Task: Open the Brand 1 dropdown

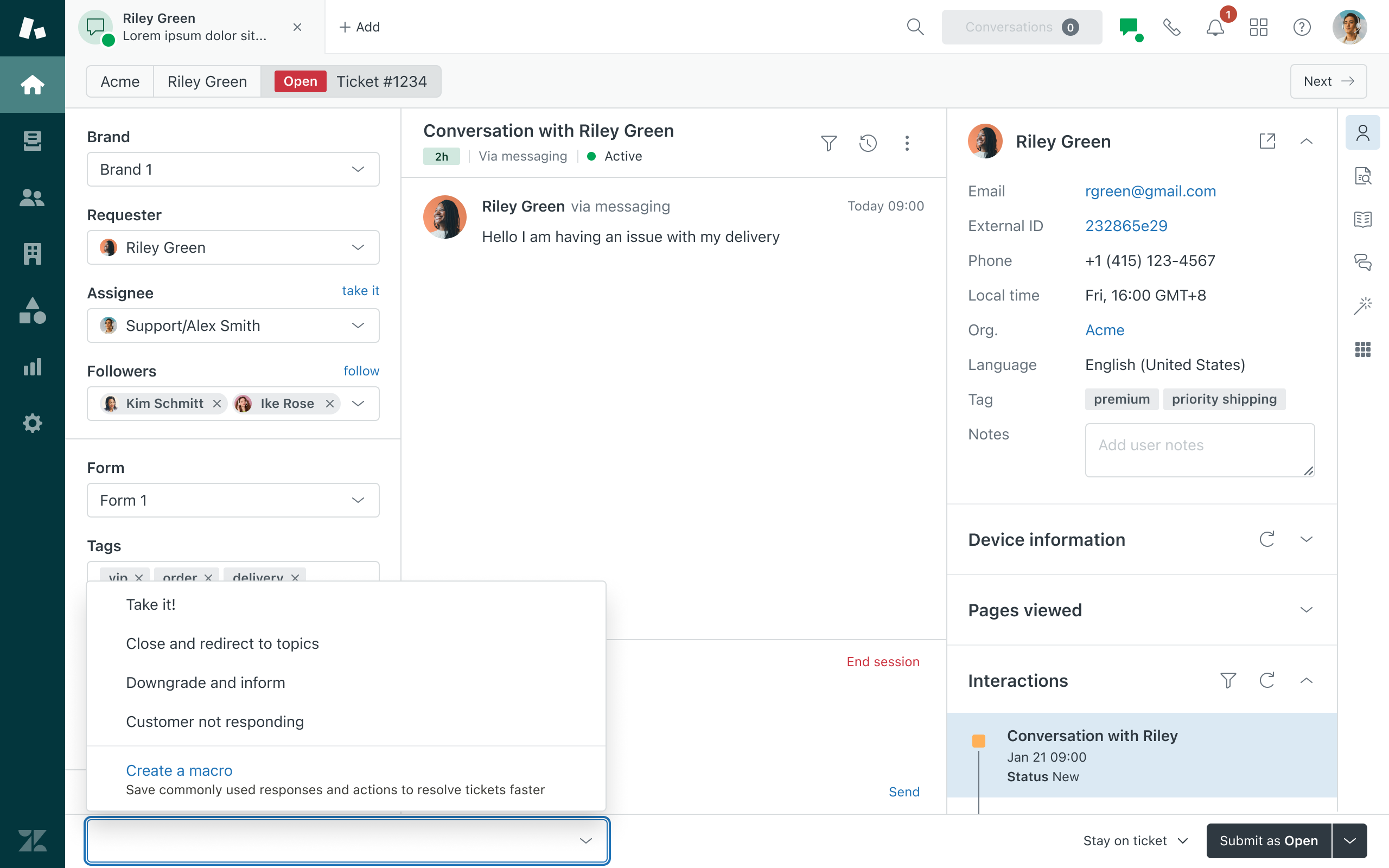Action: (x=233, y=169)
